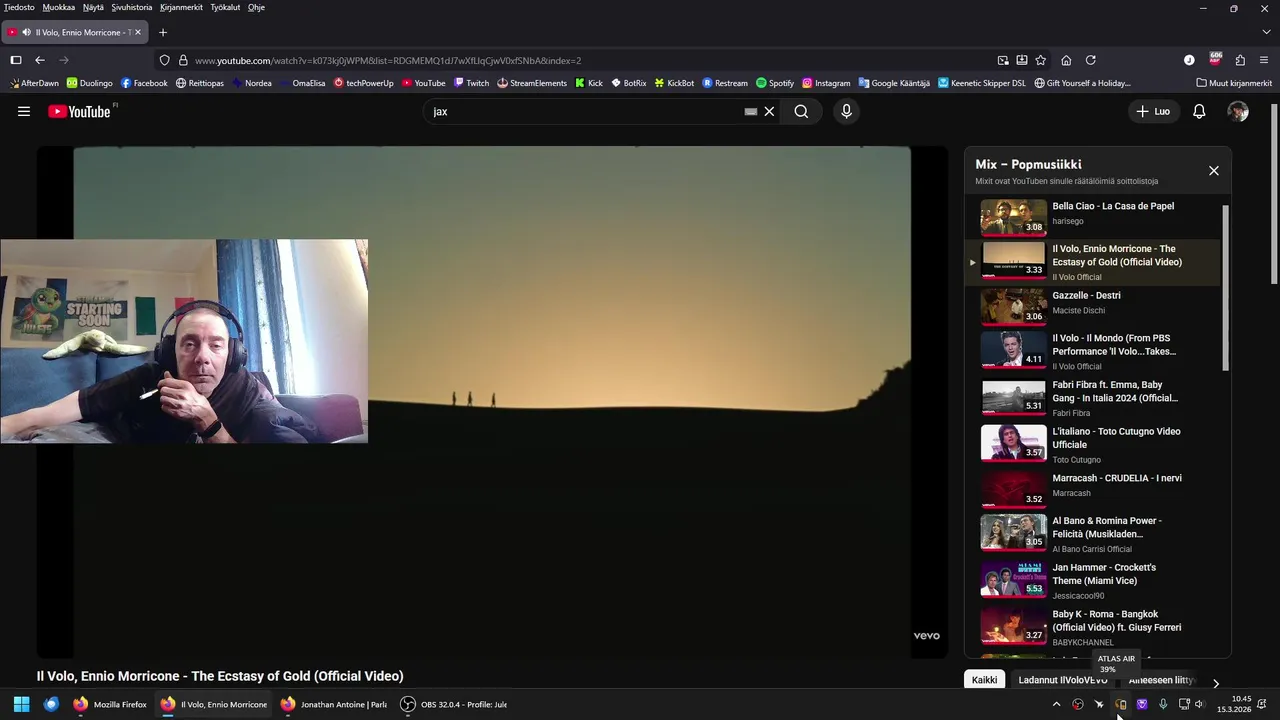Open the on-screen keyboard icon in search box
1280x720 pixels.
[x=751, y=111]
